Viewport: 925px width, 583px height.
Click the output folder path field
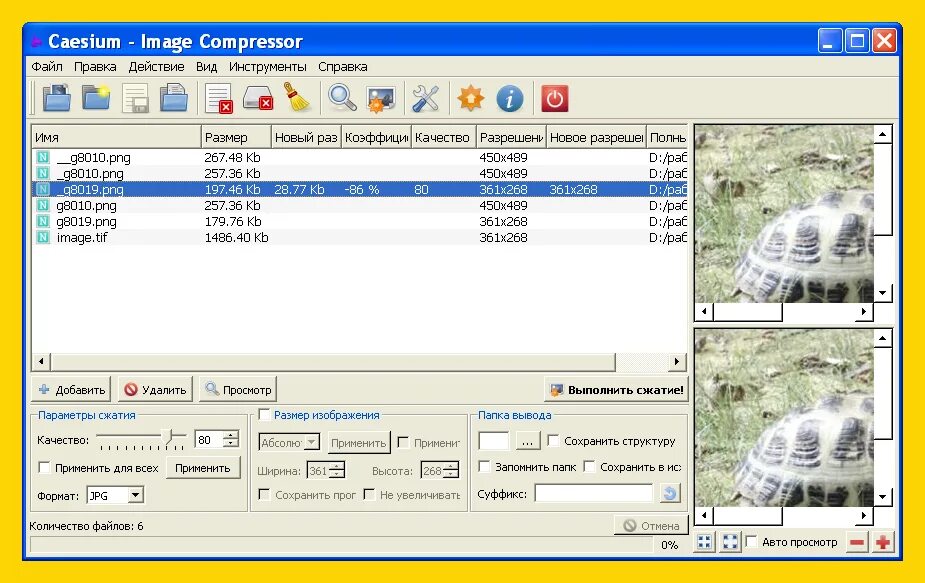click(494, 441)
